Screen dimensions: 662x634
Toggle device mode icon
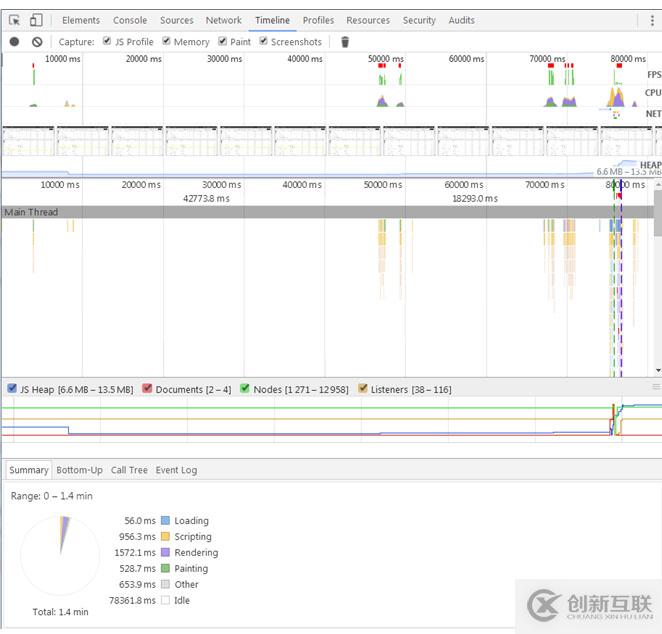(36, 20)
